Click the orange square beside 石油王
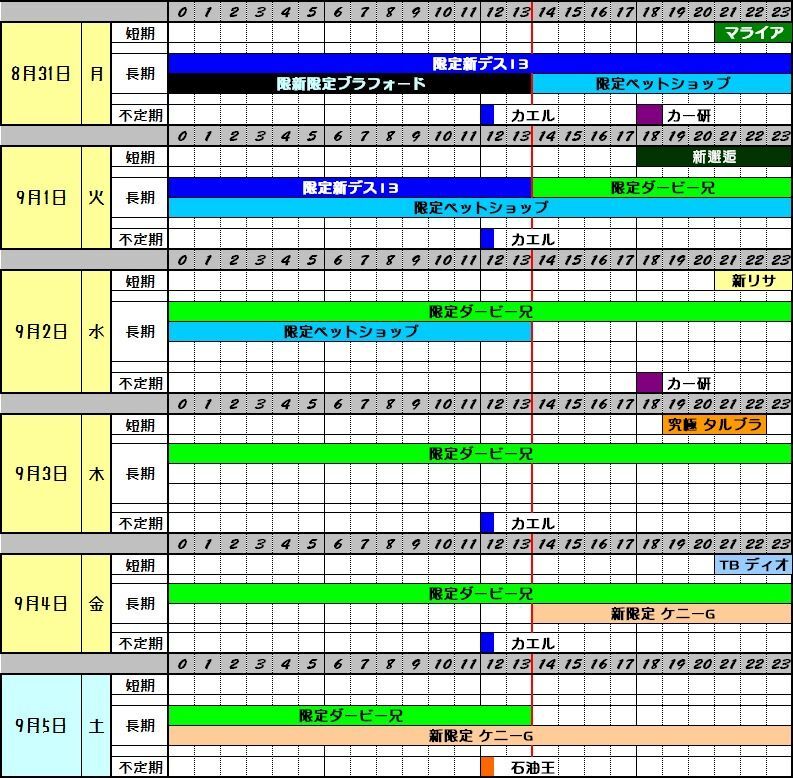This screenshot has width=793, height=778. click(x=487, y=767)
